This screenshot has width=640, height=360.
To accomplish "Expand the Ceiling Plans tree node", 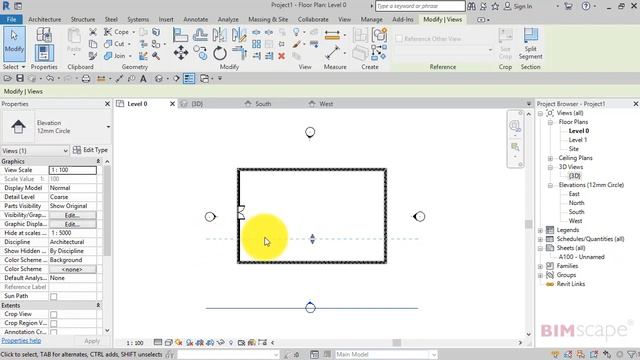I will click(550, 158).
